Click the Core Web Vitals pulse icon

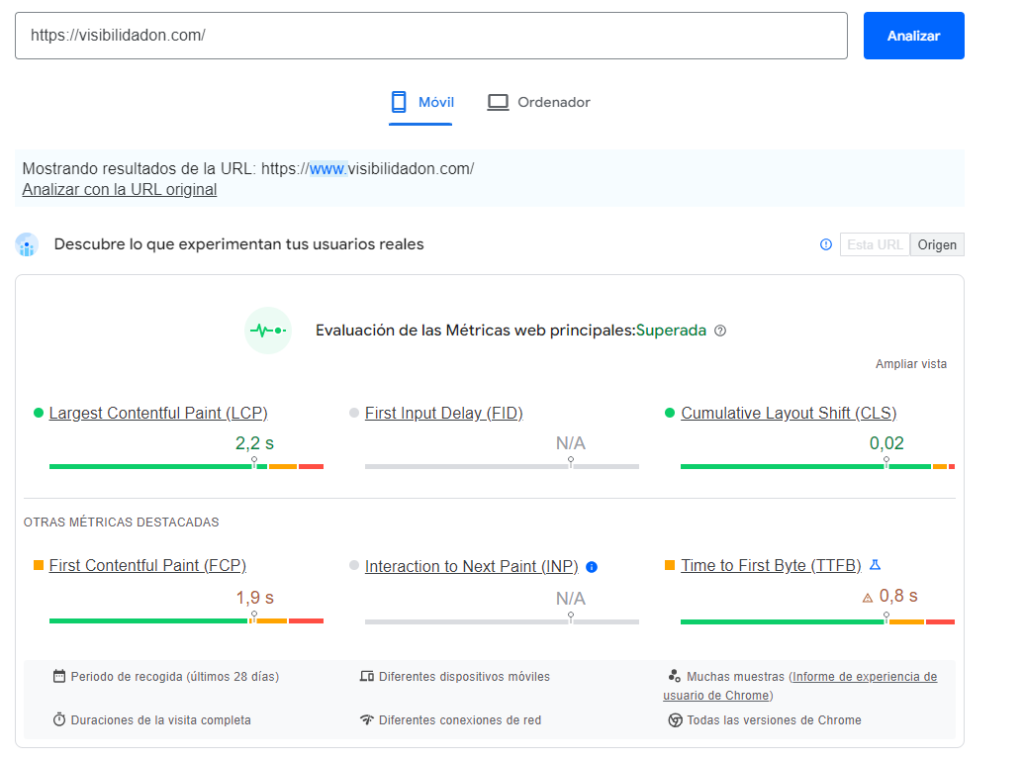tap(268, 331)
